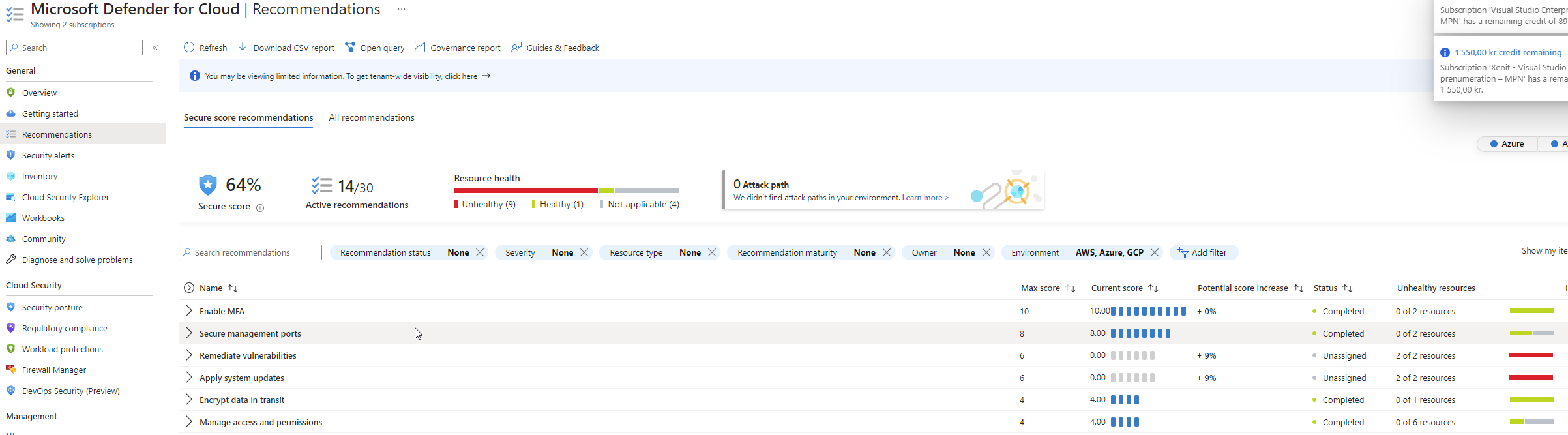Screen dimensions: 1568x435
Task: Sort by Status column
Action: click(x=1348, y=288)
